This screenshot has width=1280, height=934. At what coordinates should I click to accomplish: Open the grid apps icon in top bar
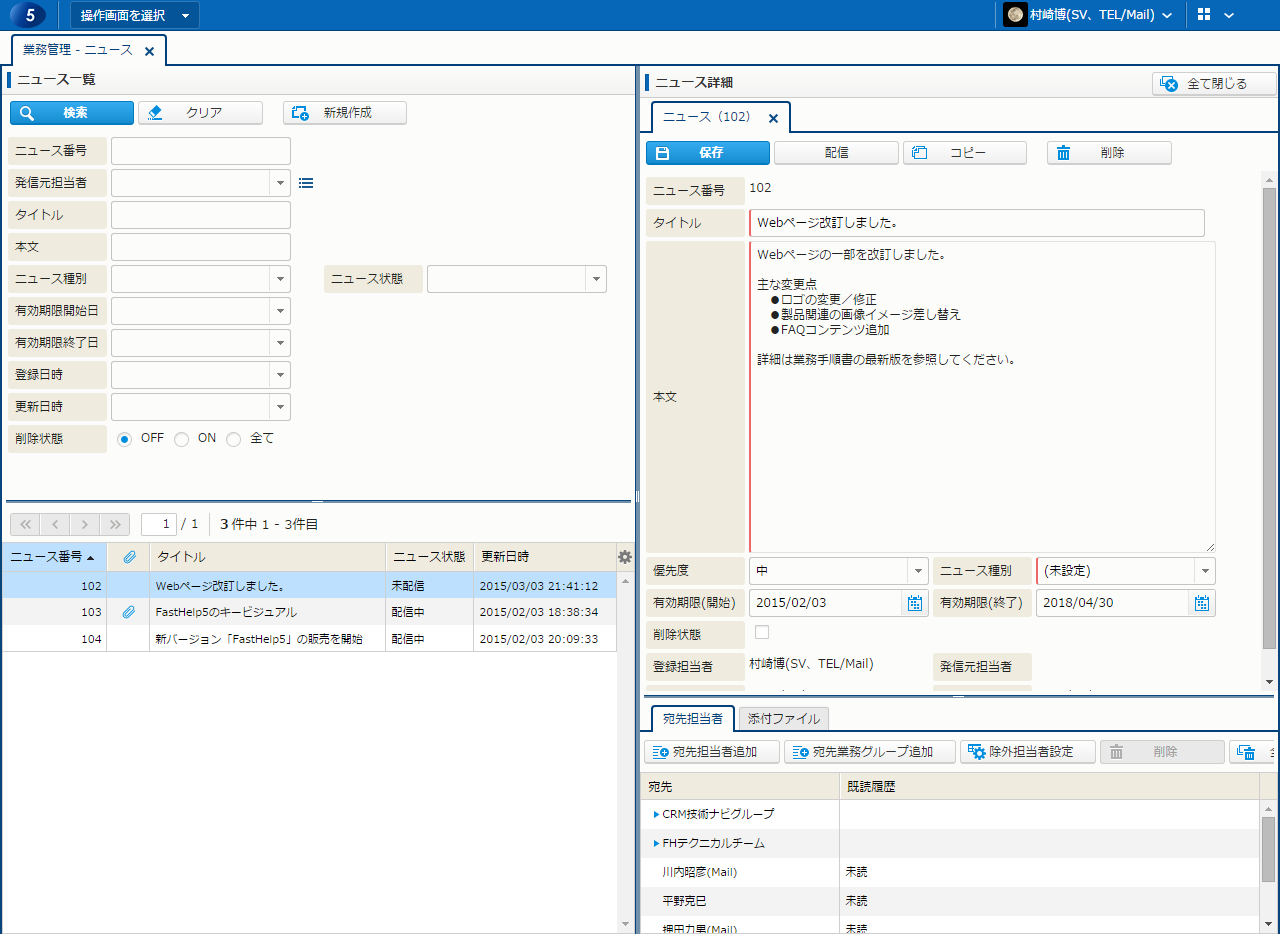[x=1204, y=15]
